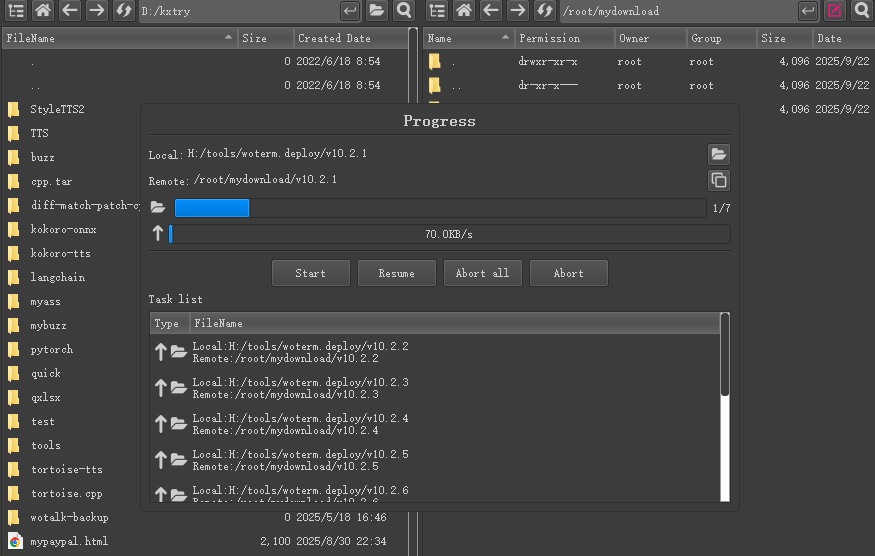Click the local pane home icon
The height and width of the screenshot is (556, 875).
coord(43,11)
